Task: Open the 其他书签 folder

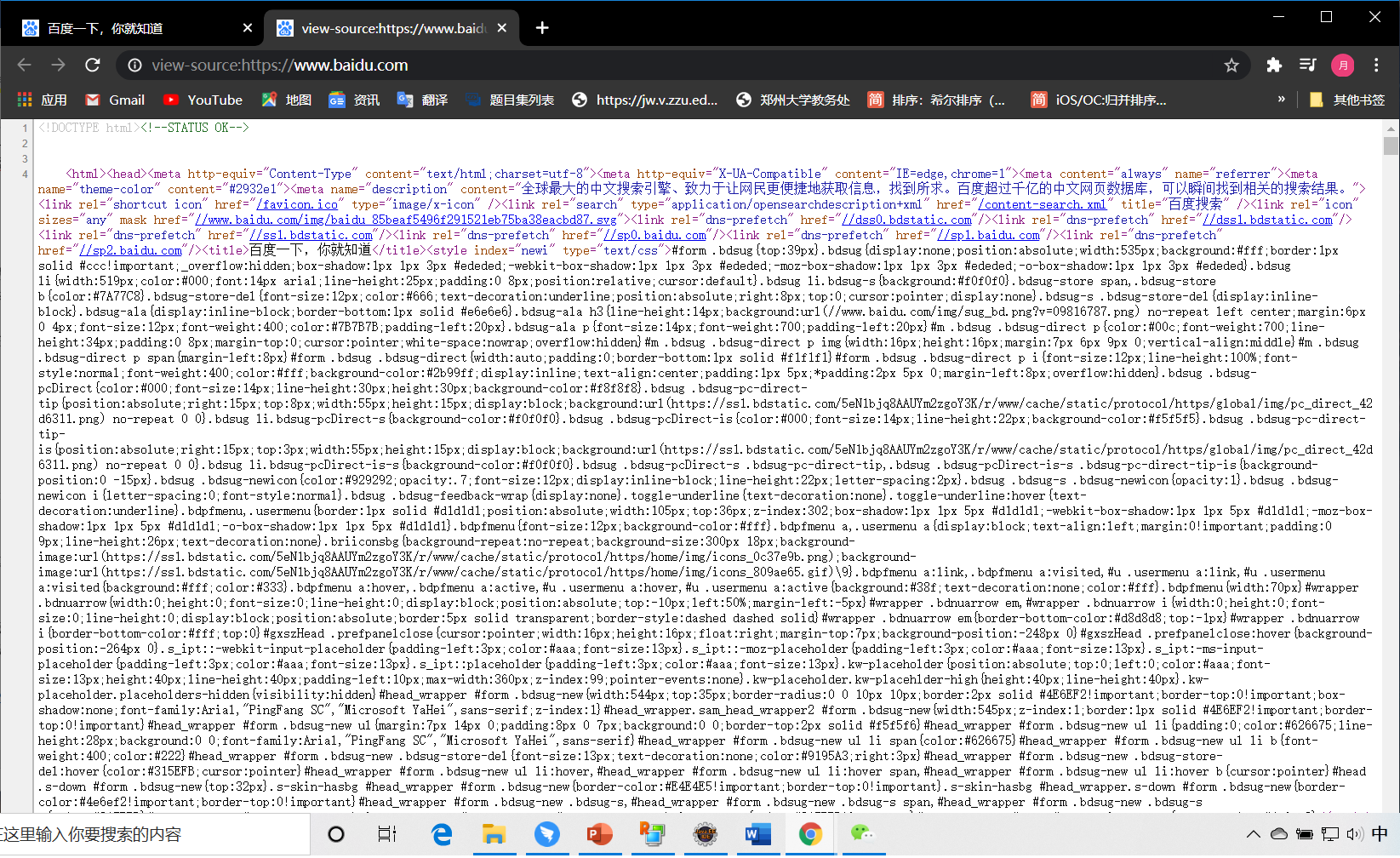Action: coord(1346,100)
